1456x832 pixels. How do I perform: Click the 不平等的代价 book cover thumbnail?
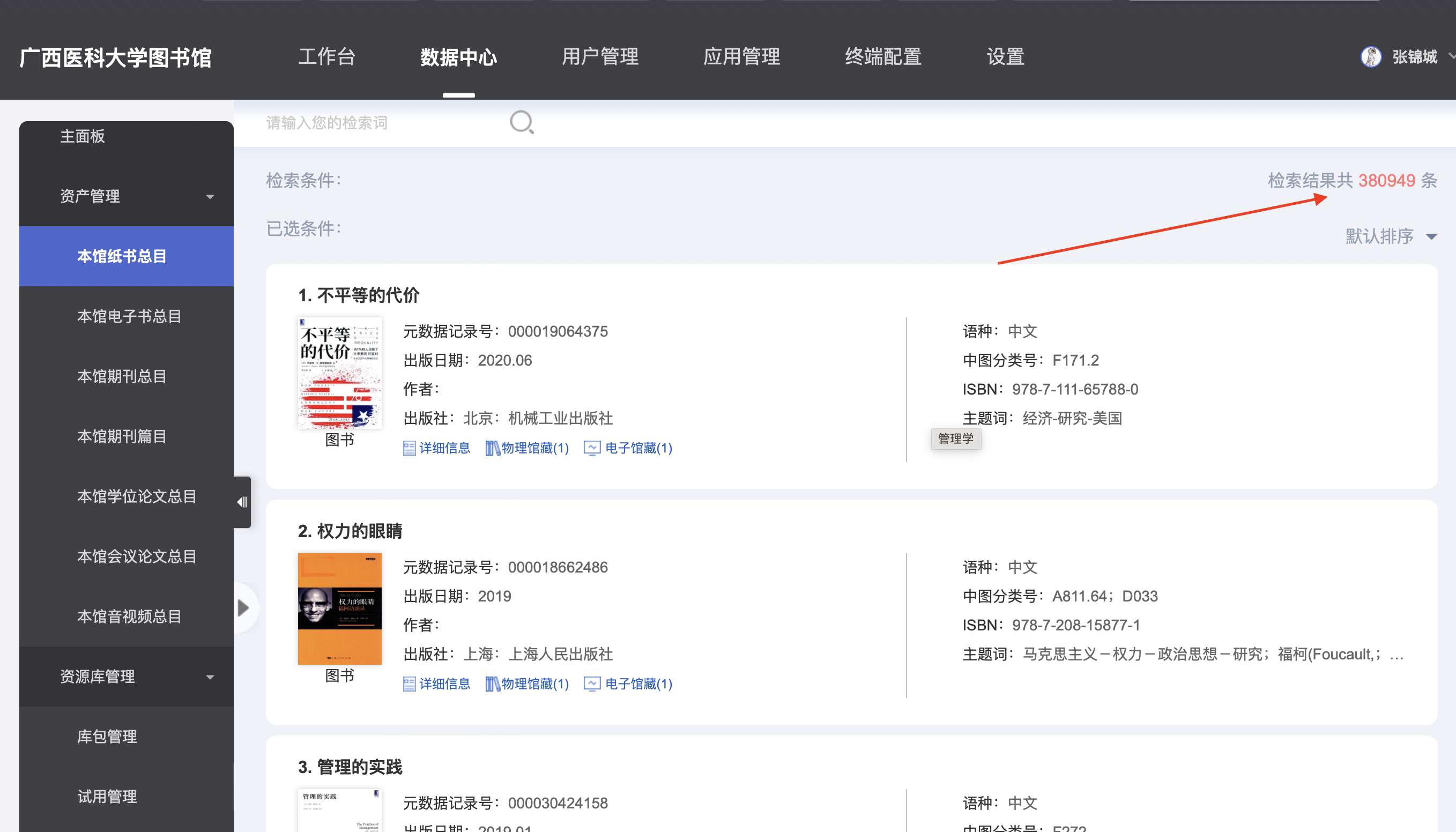tap(339, 373)
